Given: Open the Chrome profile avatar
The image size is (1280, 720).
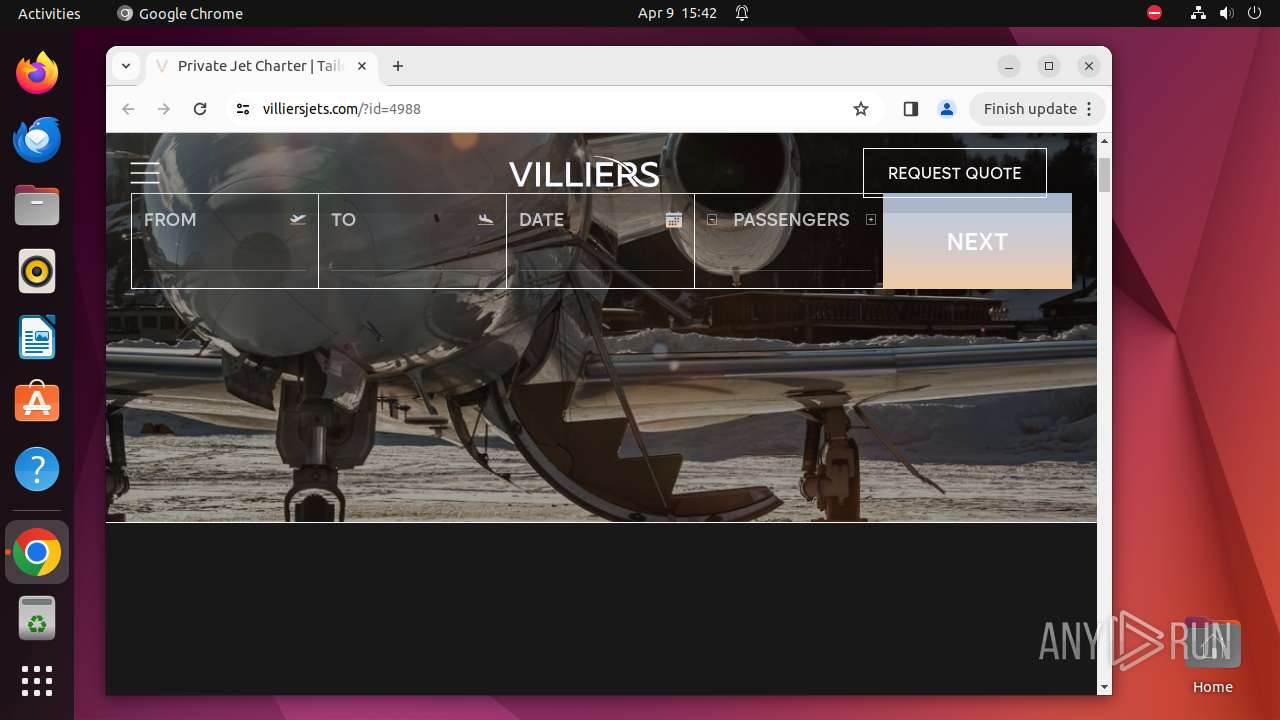Looking at the screenshot, I should (947, 109).
